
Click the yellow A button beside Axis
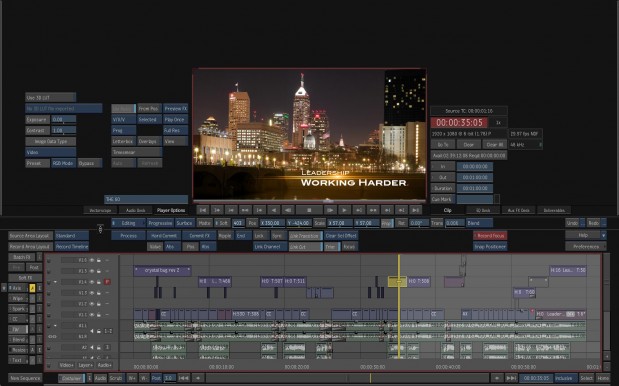pyautogui.click(x=32, y=288)
